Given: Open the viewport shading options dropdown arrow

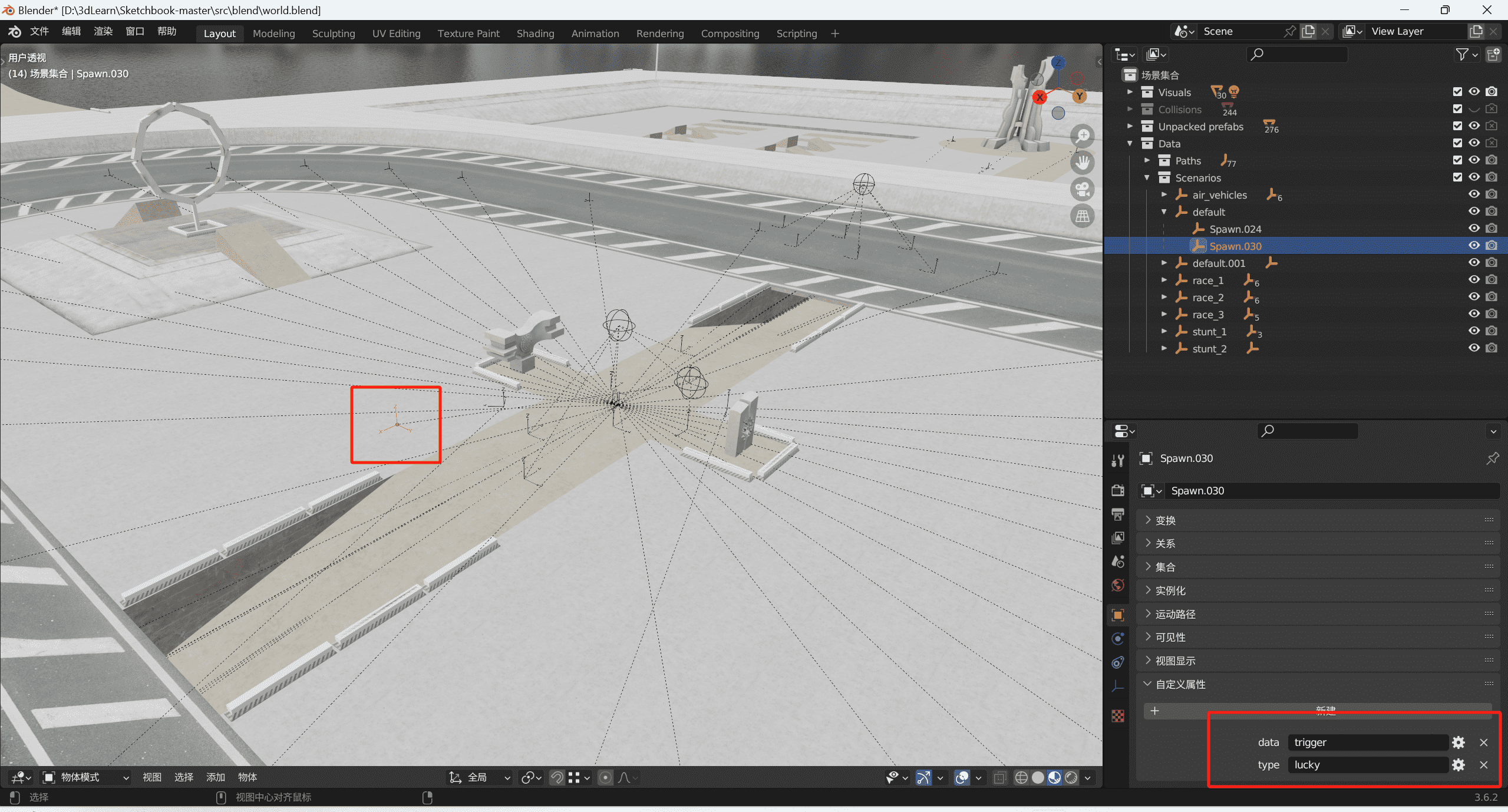Looking at the screenshot, I should click(x=1088, y=778).
